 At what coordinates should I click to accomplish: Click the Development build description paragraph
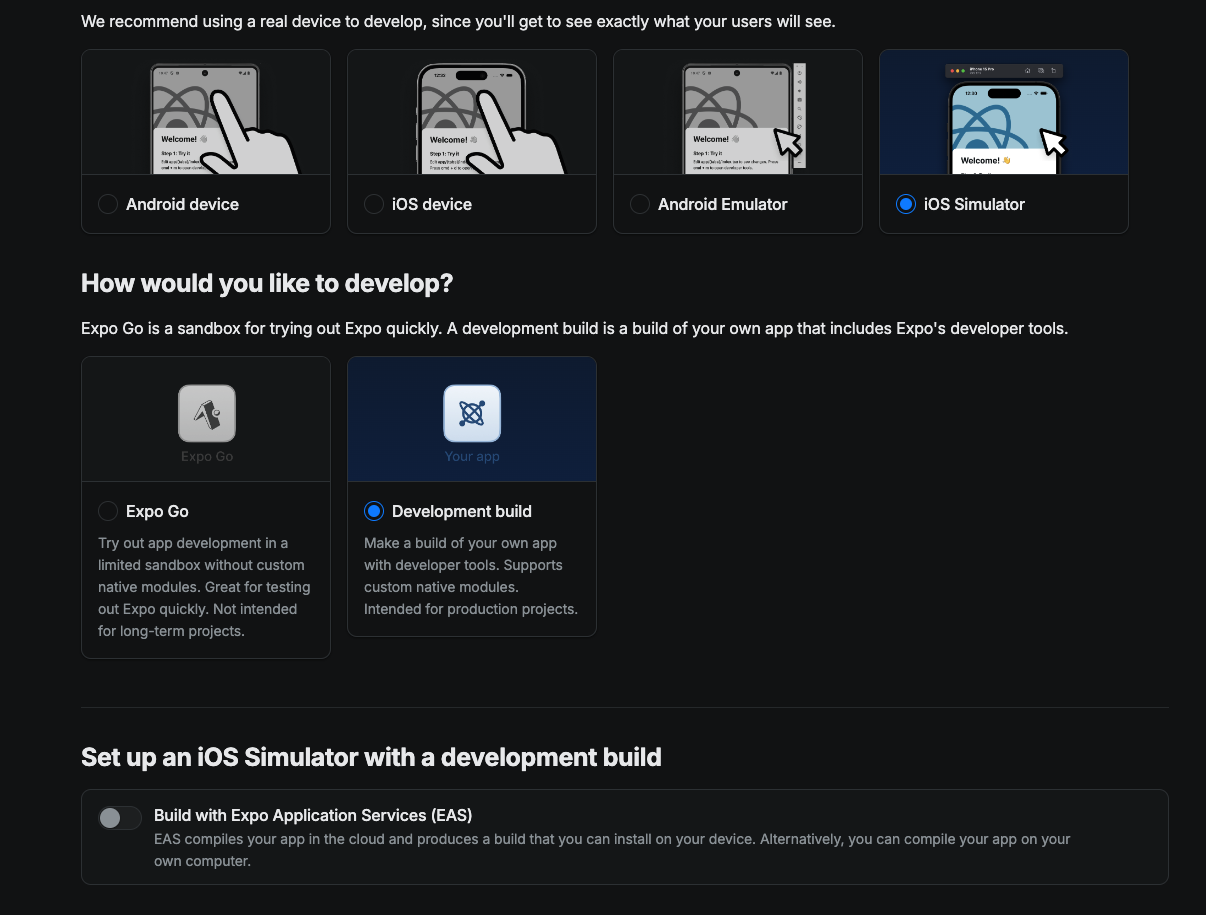pyautogui.click(x=471, y=576)
